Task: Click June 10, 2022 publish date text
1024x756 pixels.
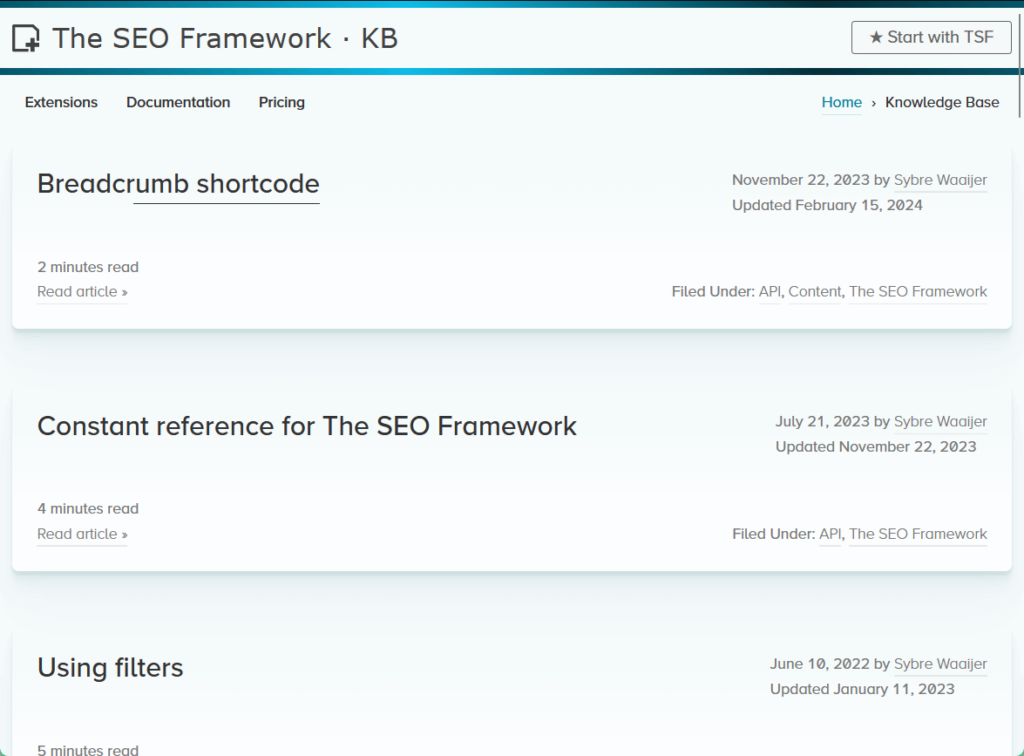Action: pos(820,664)
